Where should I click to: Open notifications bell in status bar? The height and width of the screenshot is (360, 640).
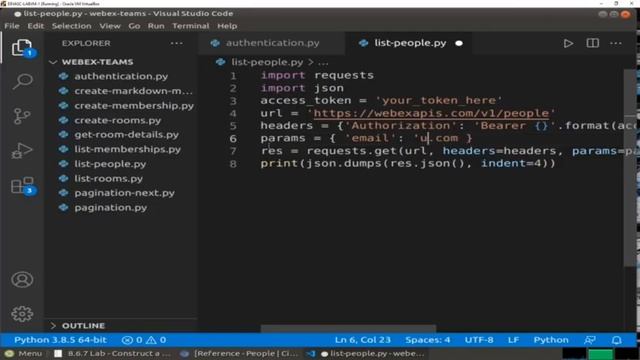[x=616, y=340]
